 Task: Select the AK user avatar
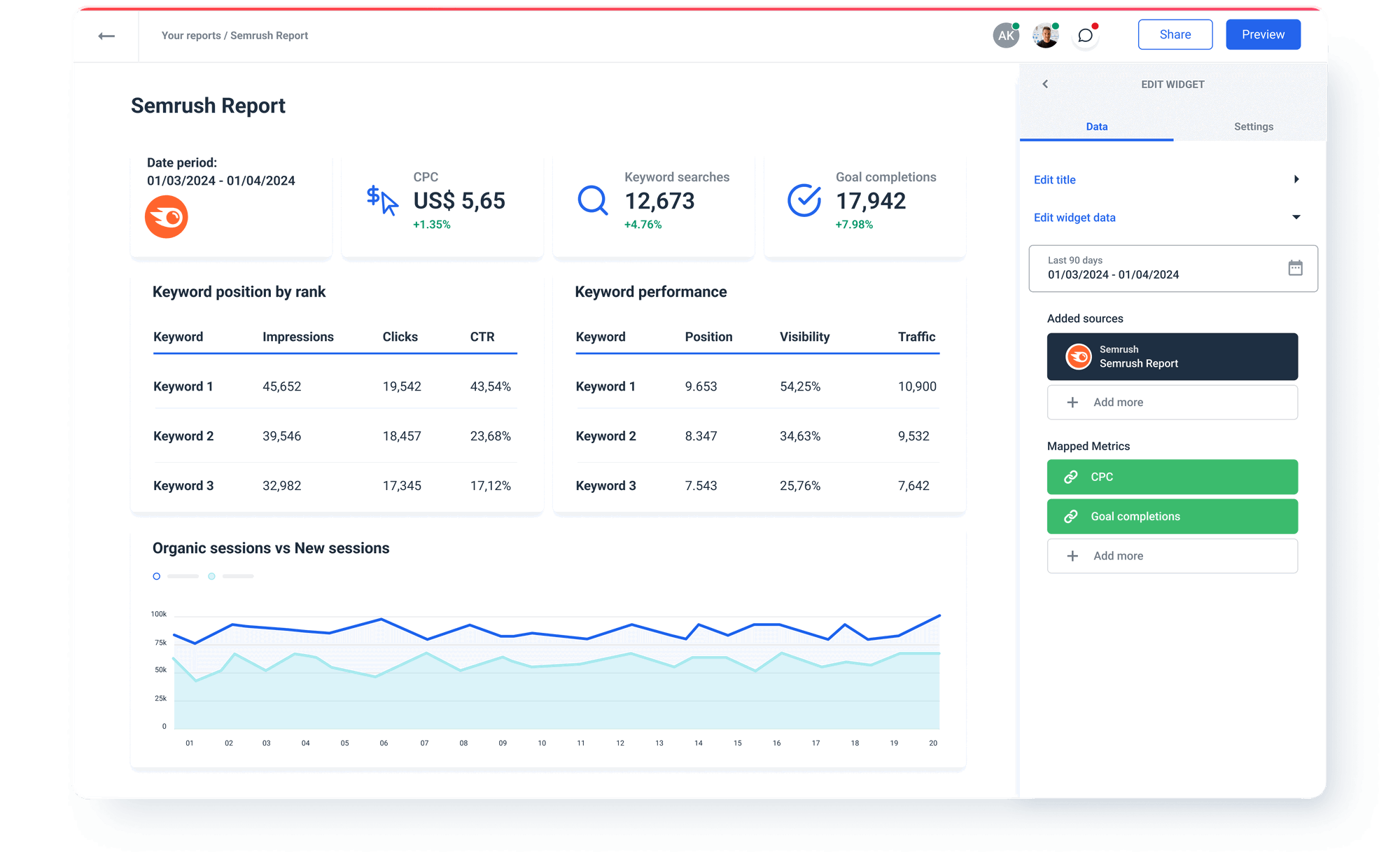[x=1006, y=34]
